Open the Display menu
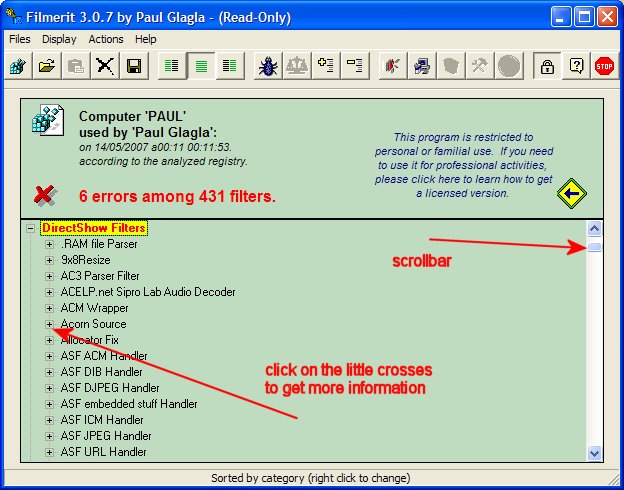The height and width of the screenshot is (490, 624). pyautogui.click(x=59, y=39)
